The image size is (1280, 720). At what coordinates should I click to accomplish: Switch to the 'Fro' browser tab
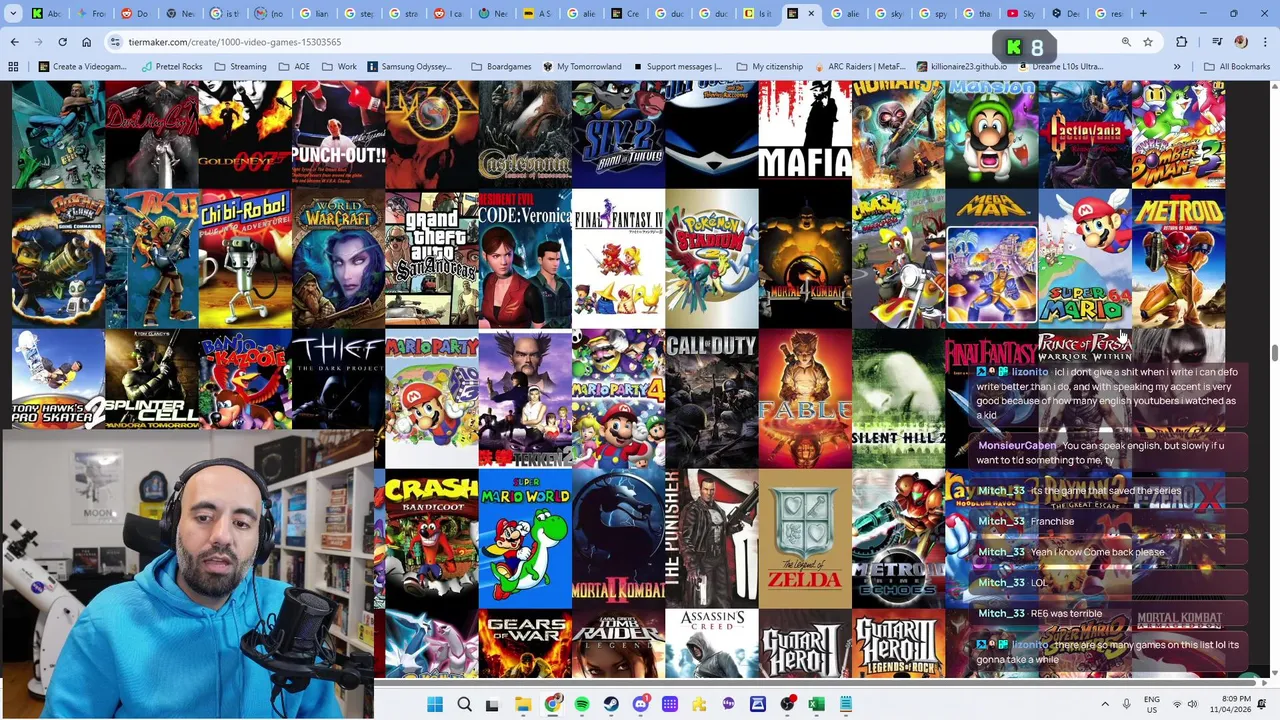pyautogui.click(x=90, y=14)
